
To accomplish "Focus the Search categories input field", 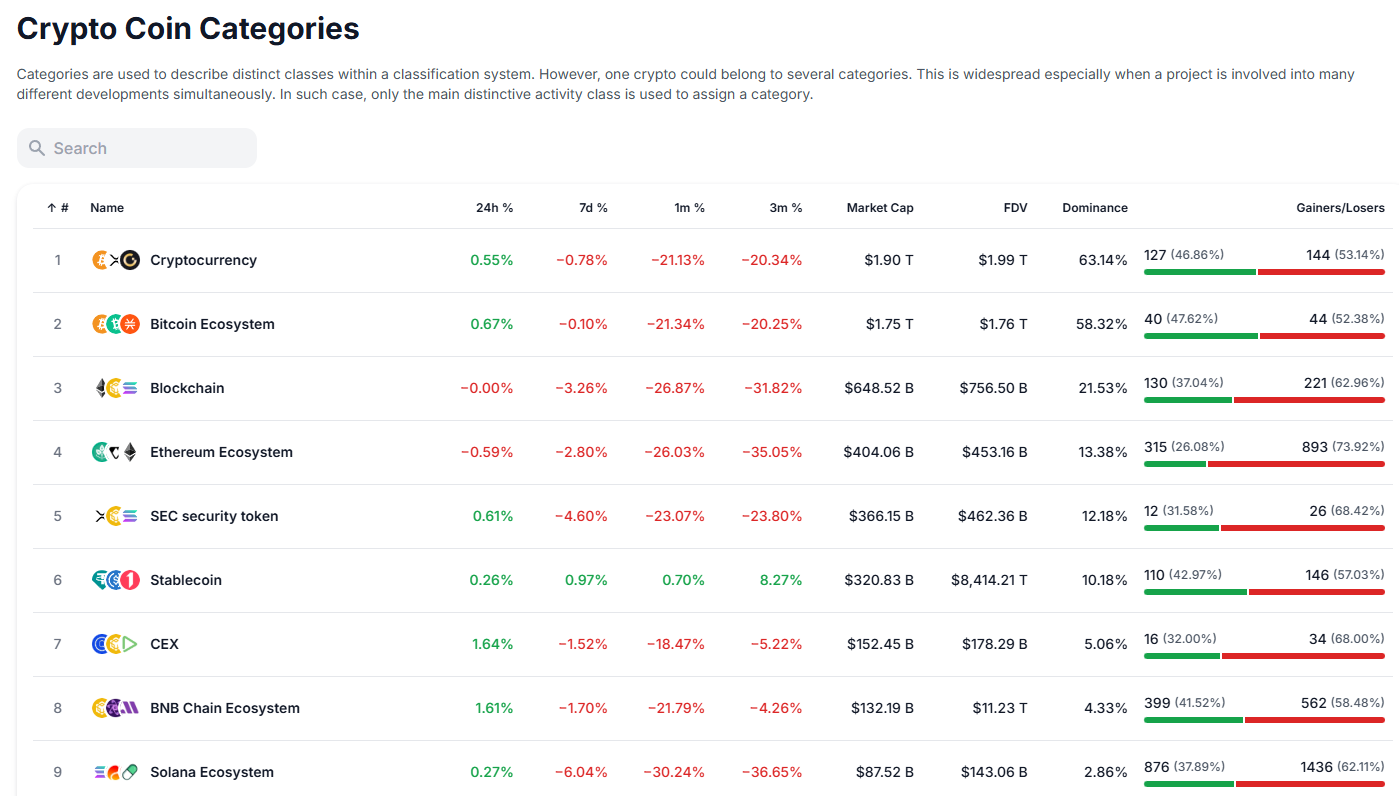I will [150, 148].
